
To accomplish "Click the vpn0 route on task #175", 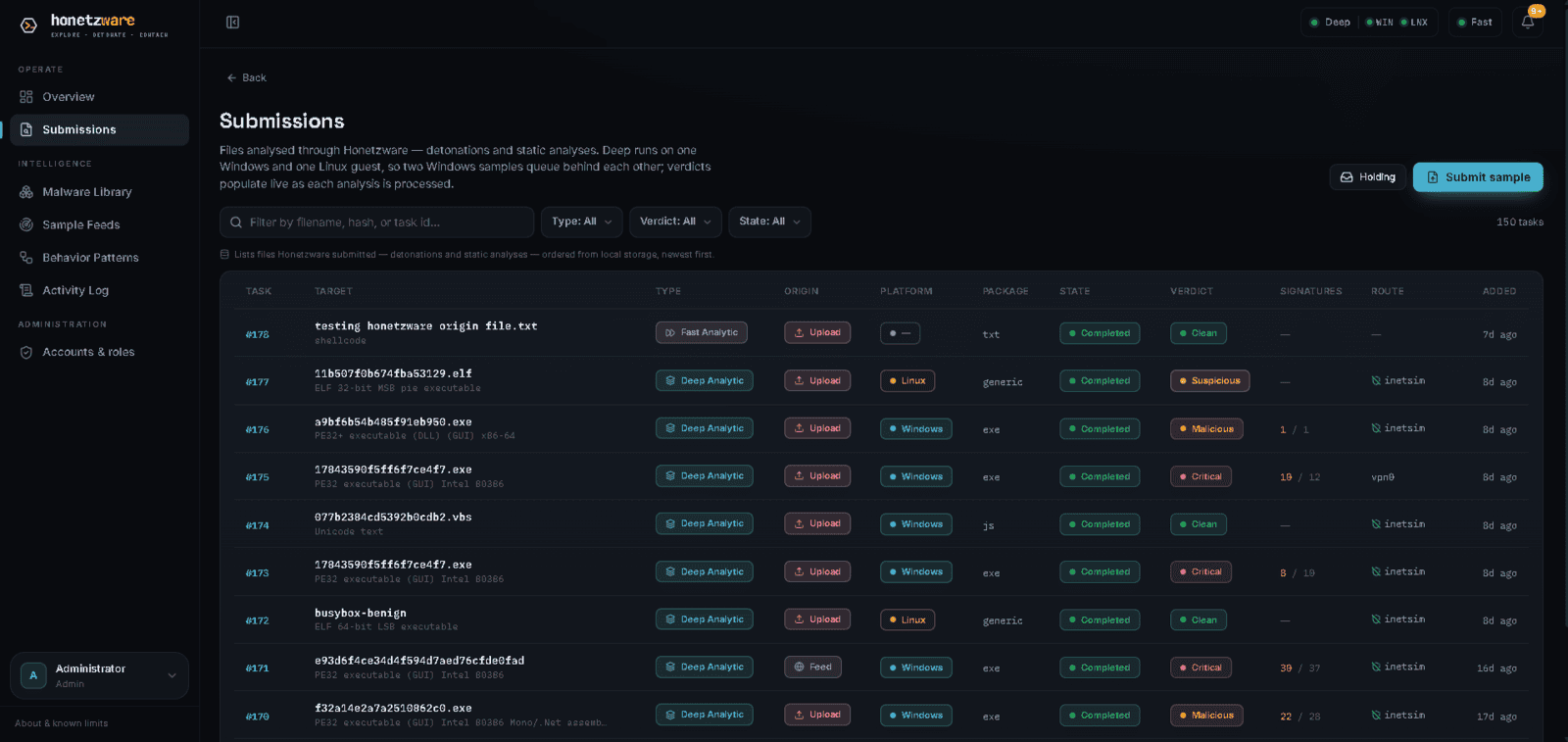I will coord(1383,477).
